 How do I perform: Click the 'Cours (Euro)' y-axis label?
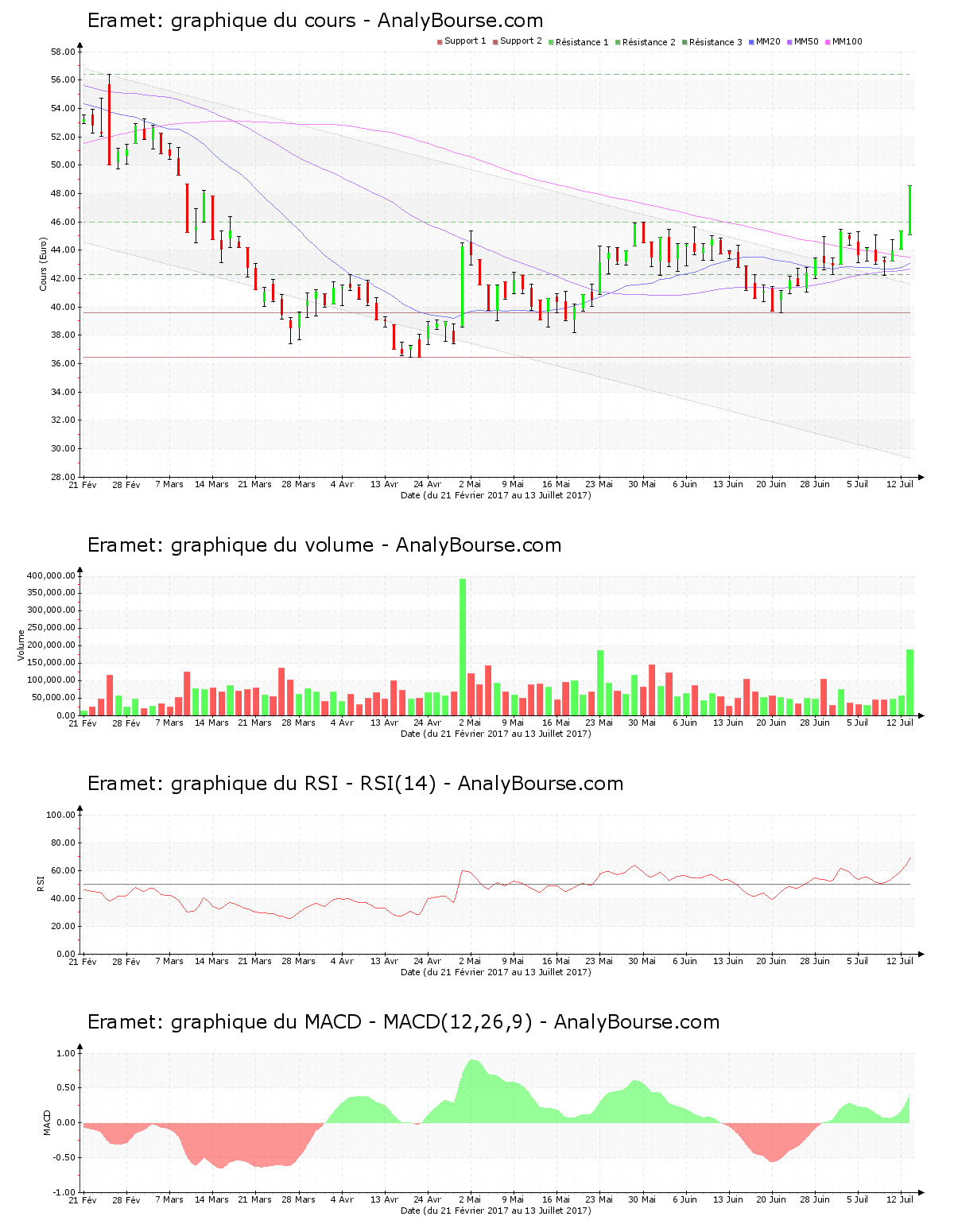click(x=44, y=264)
